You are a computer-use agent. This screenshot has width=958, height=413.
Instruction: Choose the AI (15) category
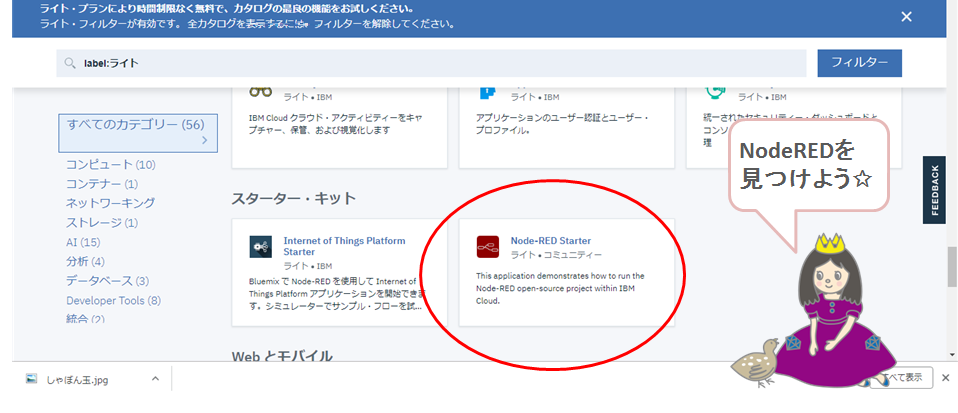(x=83, y=242)
